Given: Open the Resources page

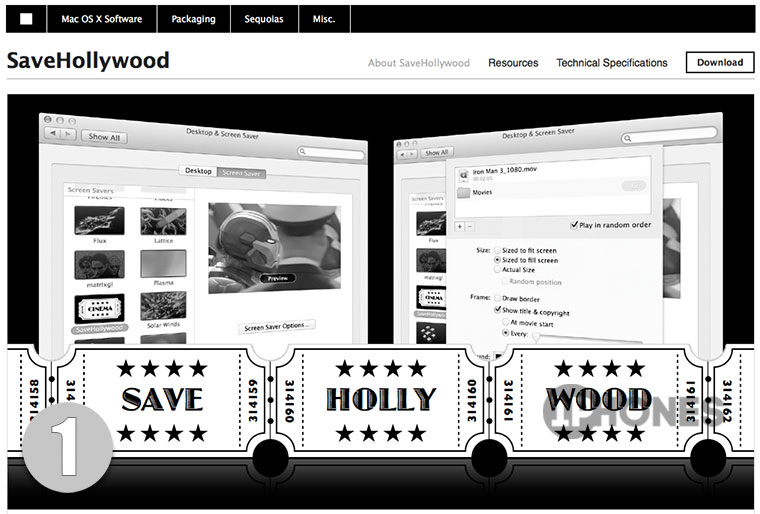Looking at the screenshot, I should coord(513,63).
